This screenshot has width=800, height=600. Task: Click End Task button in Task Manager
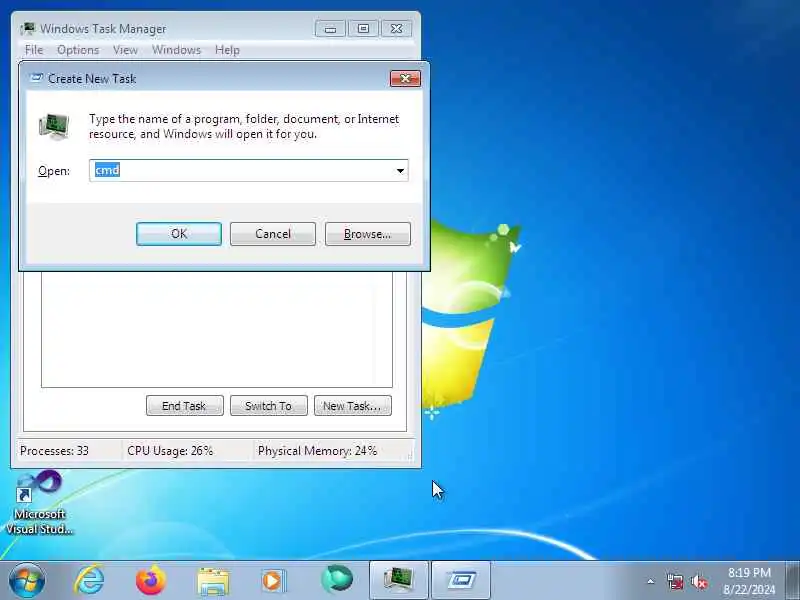coord(184,406)
